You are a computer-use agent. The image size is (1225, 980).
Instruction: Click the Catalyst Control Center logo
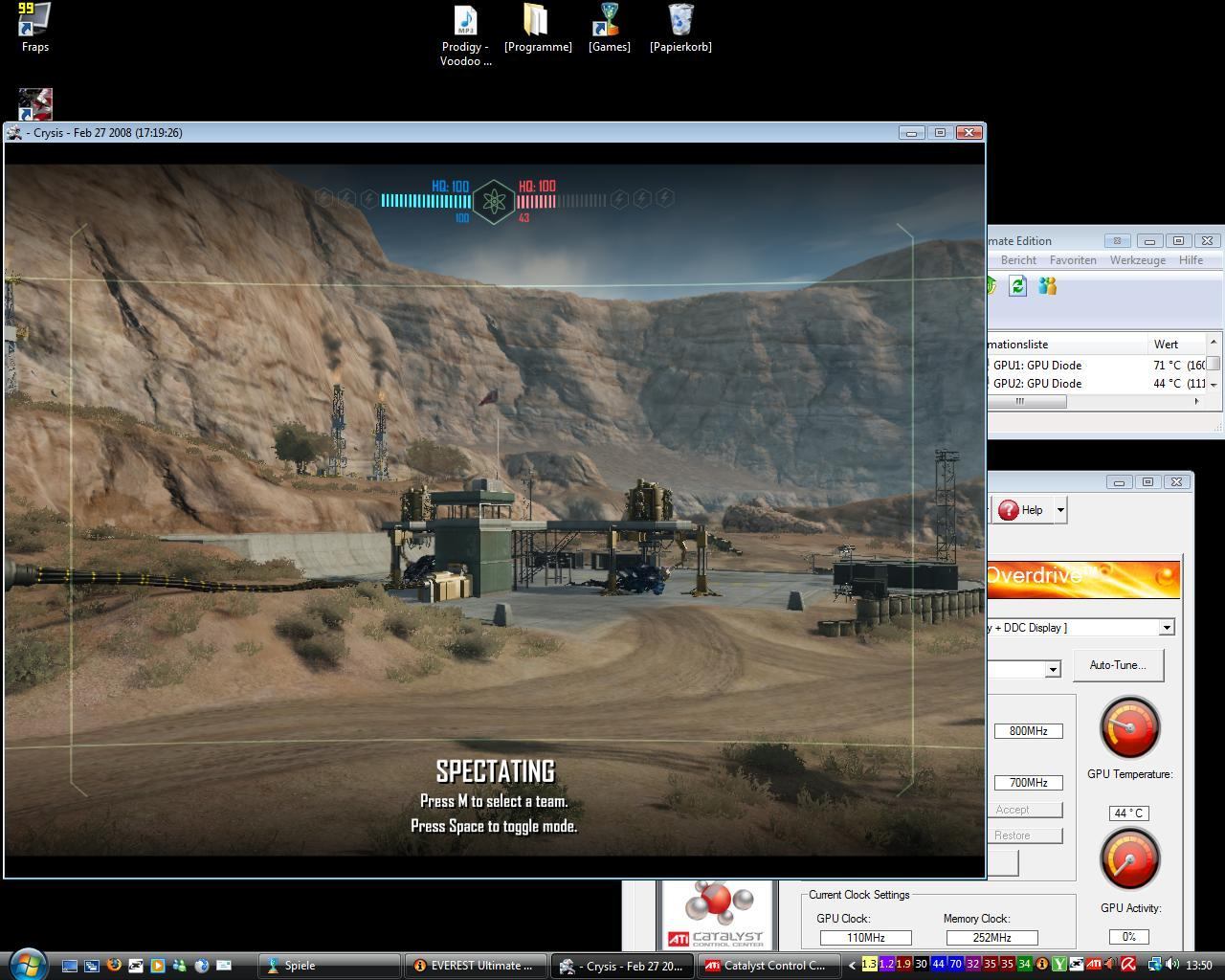coord(716,915)
